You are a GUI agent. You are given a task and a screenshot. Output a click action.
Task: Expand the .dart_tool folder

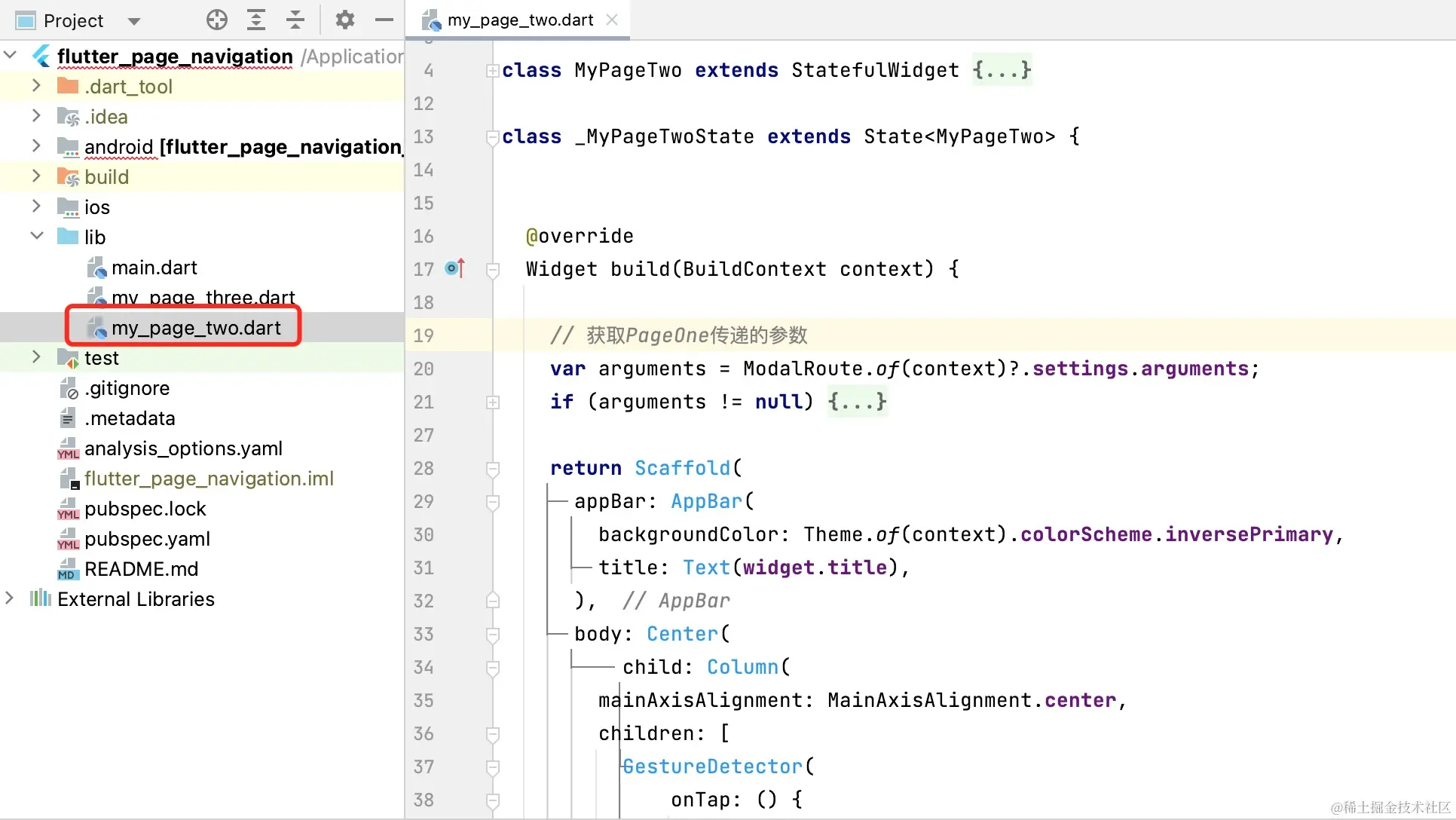(x=36, y=86)
